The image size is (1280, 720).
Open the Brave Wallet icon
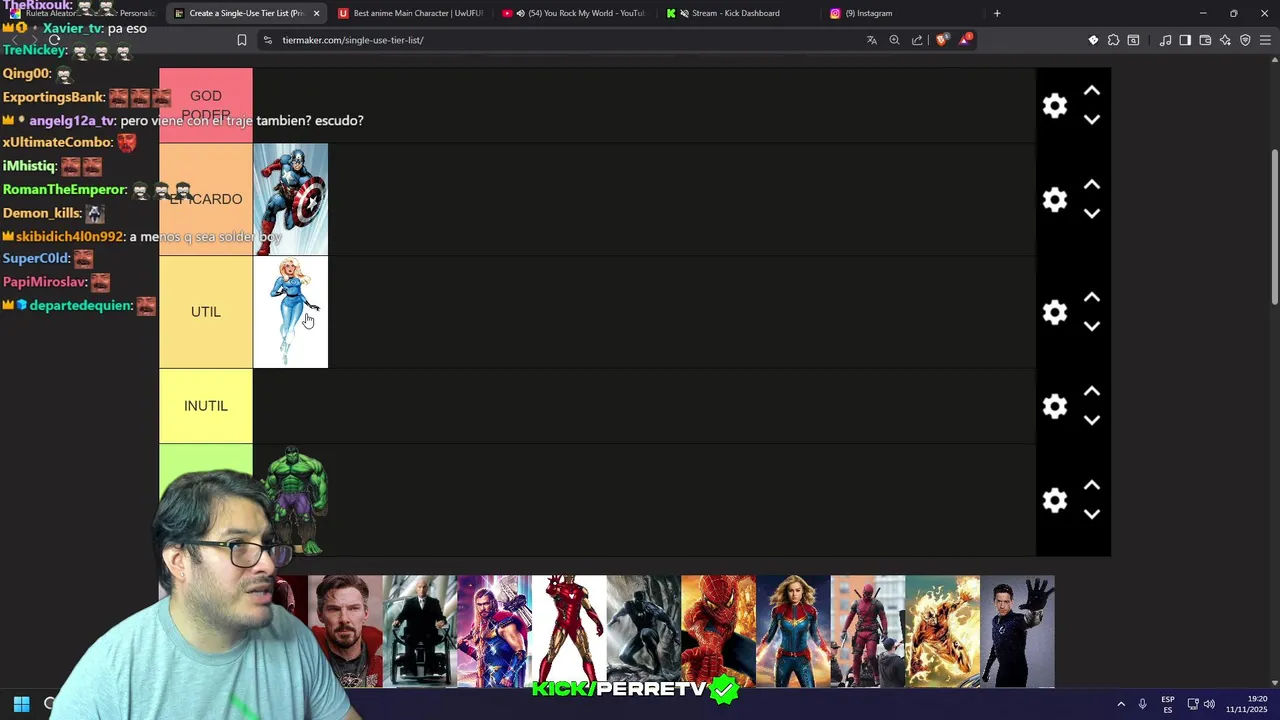[1205, 40]
